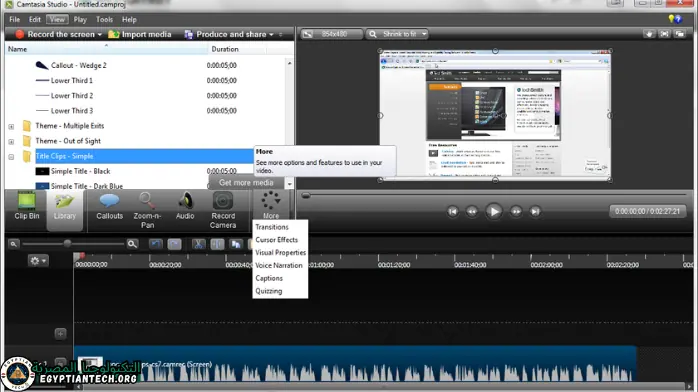Choose Quizzing from the More menu
698x392 pixels.
coord(268,291)
